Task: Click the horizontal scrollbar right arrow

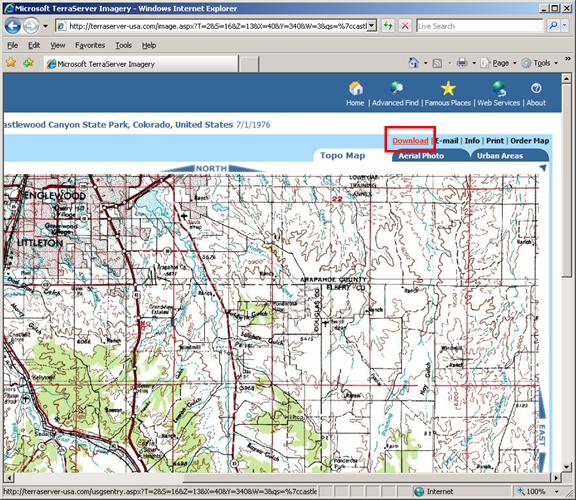Action: pyautogui.click(x=557, y=478)
